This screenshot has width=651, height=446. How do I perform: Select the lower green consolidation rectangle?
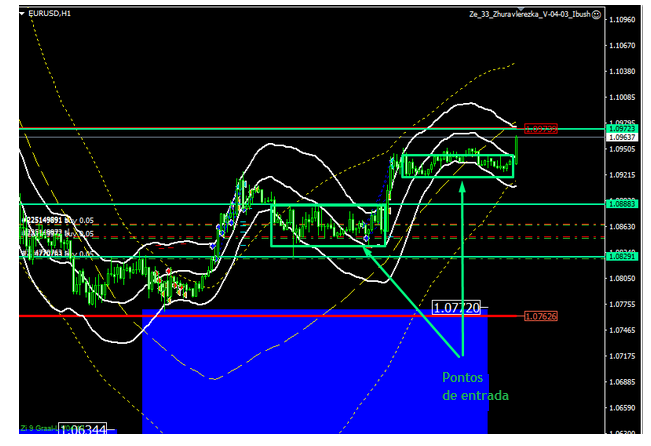pos(328,244)
